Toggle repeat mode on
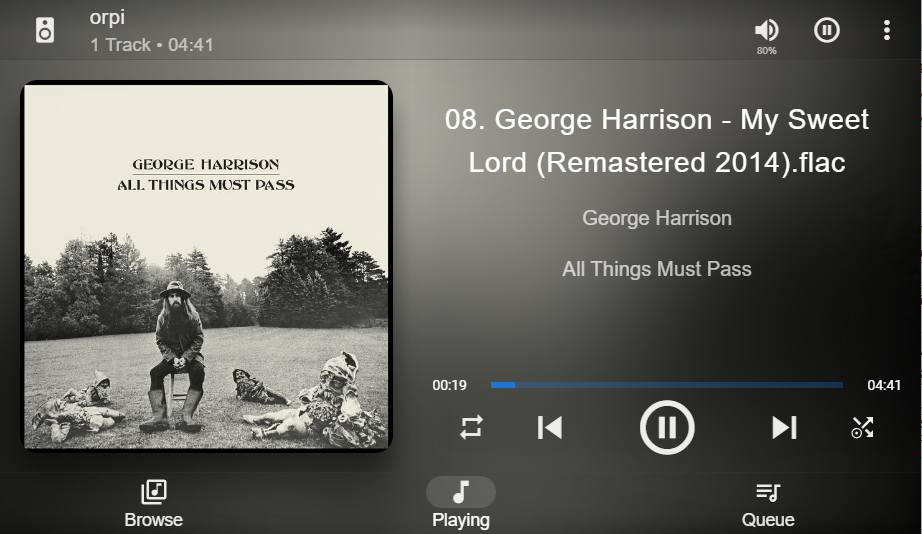This screenshot has width=922, height=534. (x=471, y=428)
